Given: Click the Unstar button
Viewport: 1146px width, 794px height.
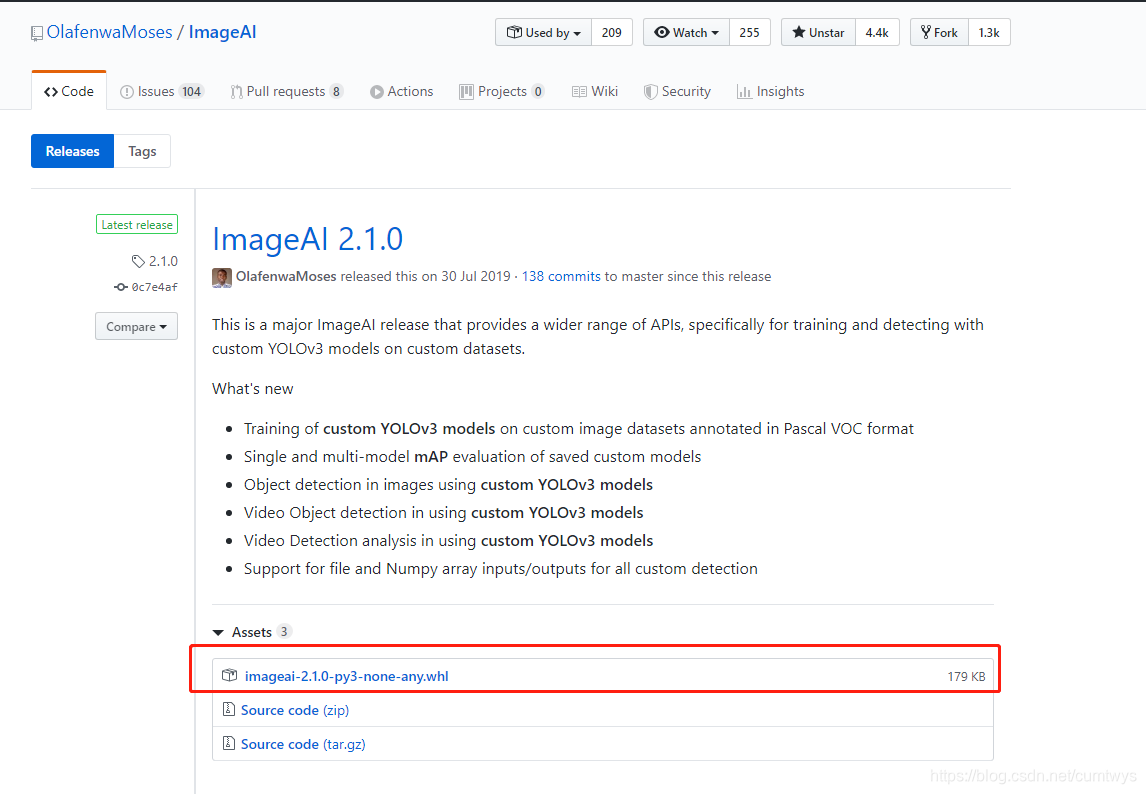Looking at the screenshot, I should (x=818, y=32).
